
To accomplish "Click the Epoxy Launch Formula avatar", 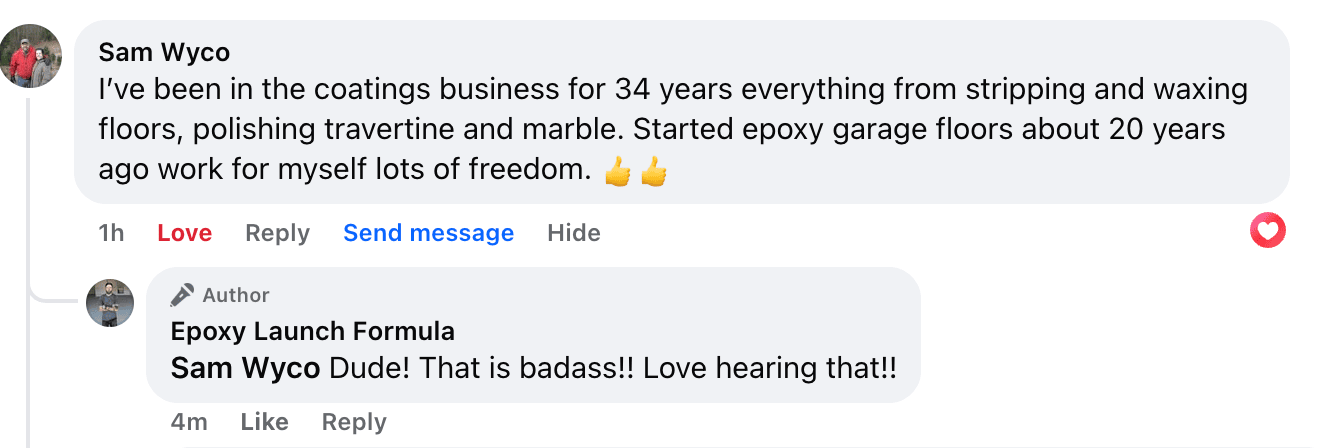I will click(110, 303).
